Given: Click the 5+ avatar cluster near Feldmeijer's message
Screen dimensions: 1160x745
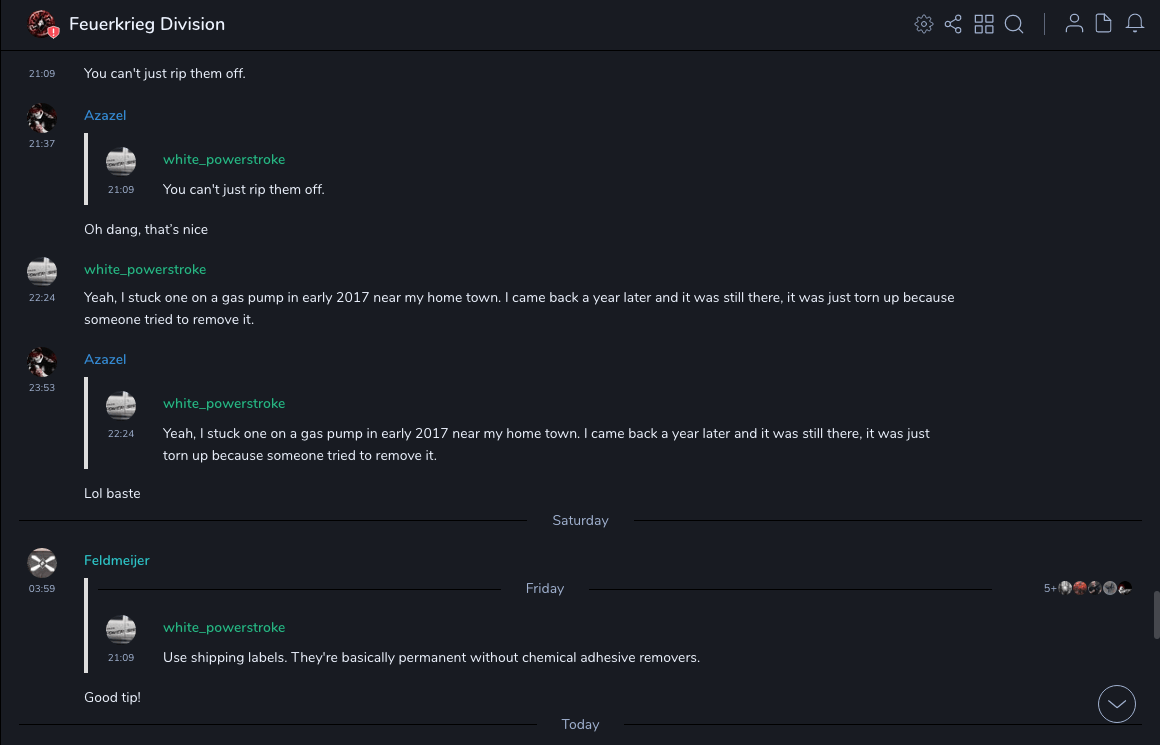Looking at the screenshot, I should (1089, 588).
